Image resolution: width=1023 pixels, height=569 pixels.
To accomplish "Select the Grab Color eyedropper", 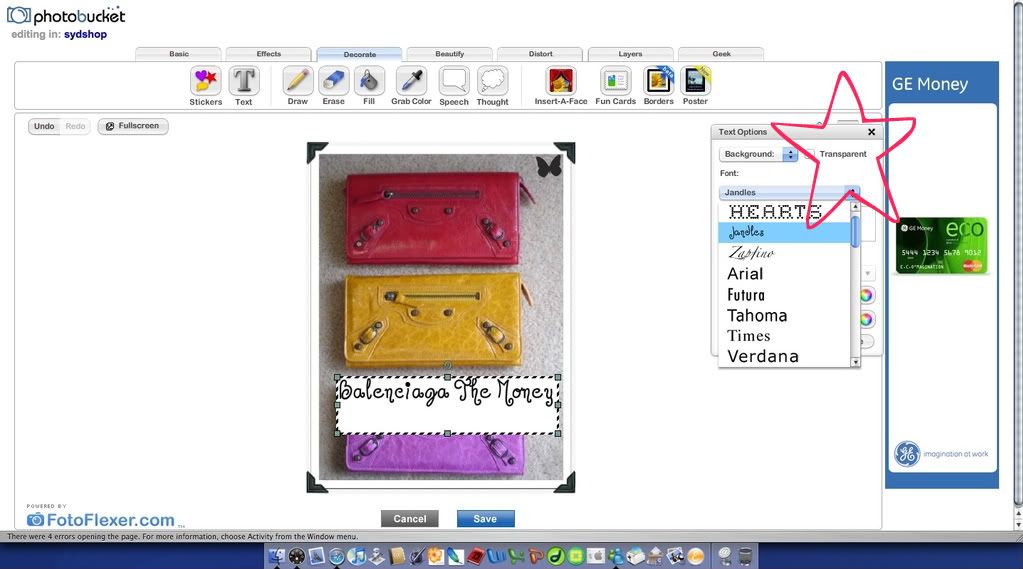I will pos(411,85).
